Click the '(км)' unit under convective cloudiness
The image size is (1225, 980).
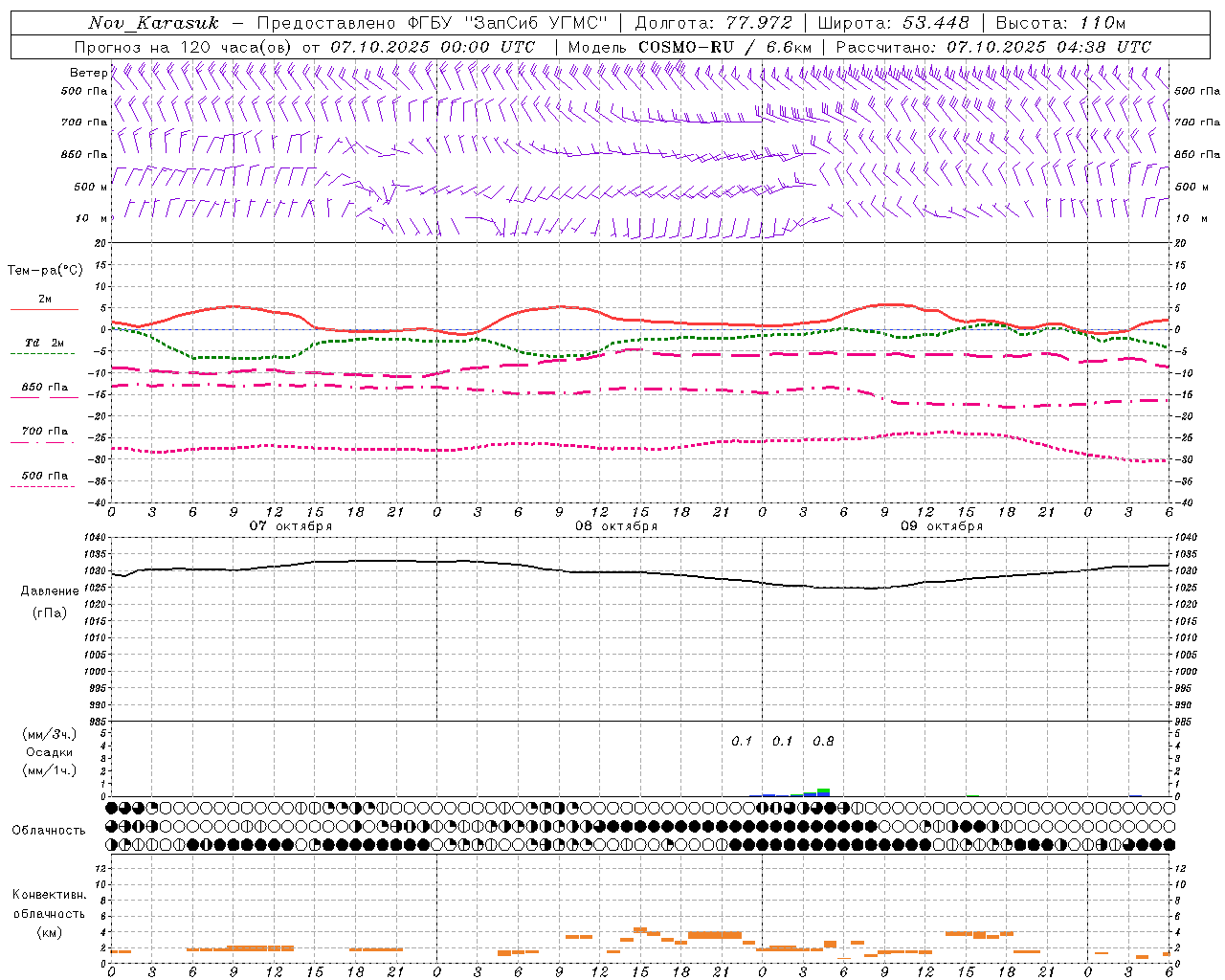pyautogui.click(x=50, y=932)
